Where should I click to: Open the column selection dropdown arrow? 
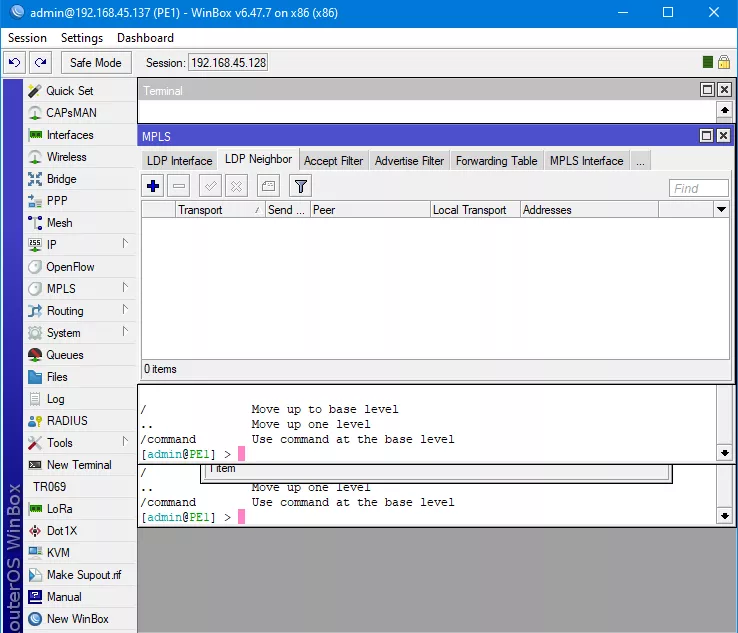(x=722, y=209)
